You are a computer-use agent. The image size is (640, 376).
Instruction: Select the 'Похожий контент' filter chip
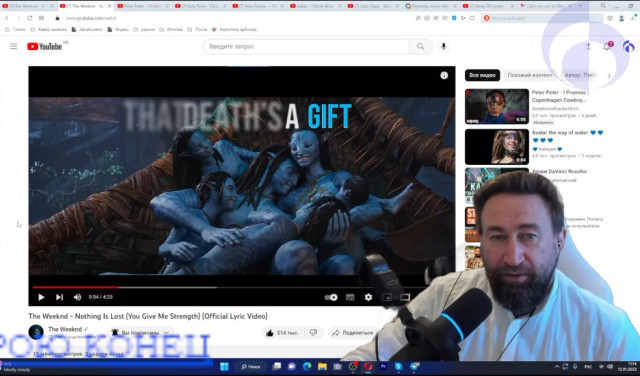[x=530, y=75]
